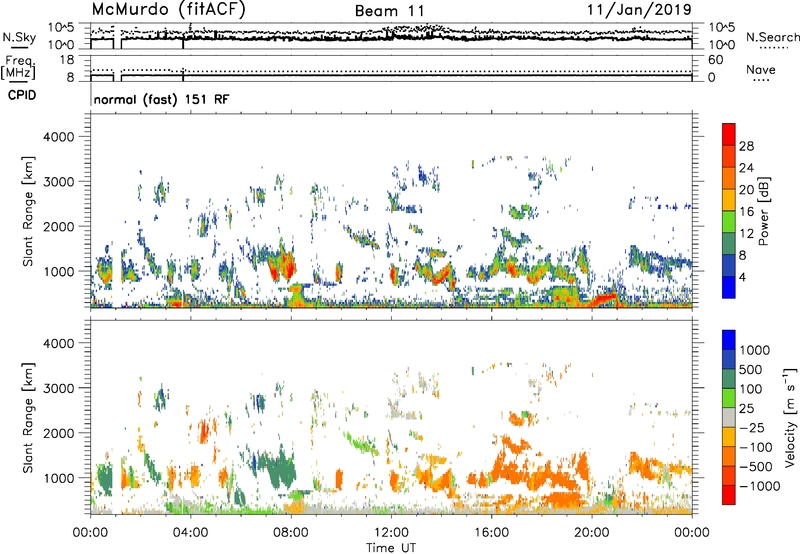
Task: Click the "18" frequency axis tick
Action: pyautogui.click(x=67, y=60)
